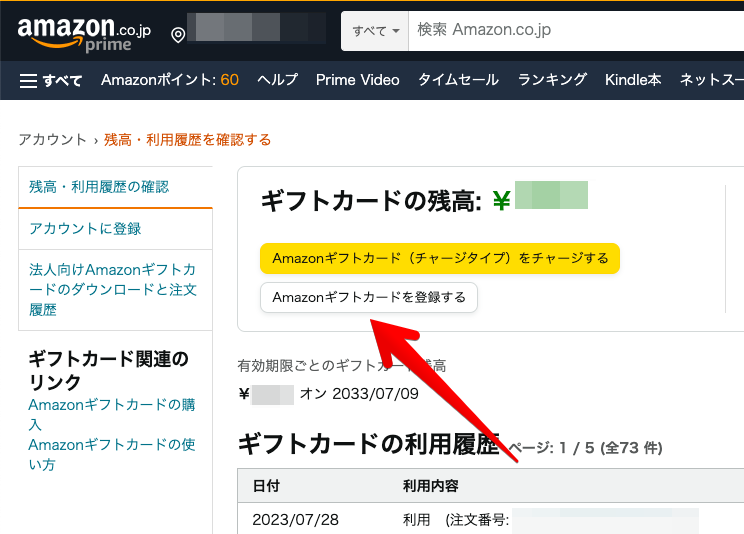
Task: Open the Amazonギフトカードの購入 link
Action: point(112,414)
